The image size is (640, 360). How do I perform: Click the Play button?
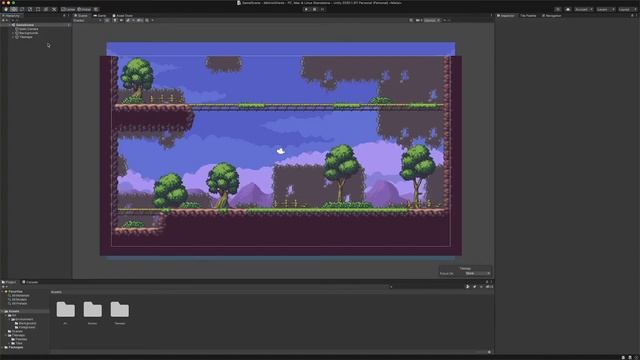click(x=306, y=9)
